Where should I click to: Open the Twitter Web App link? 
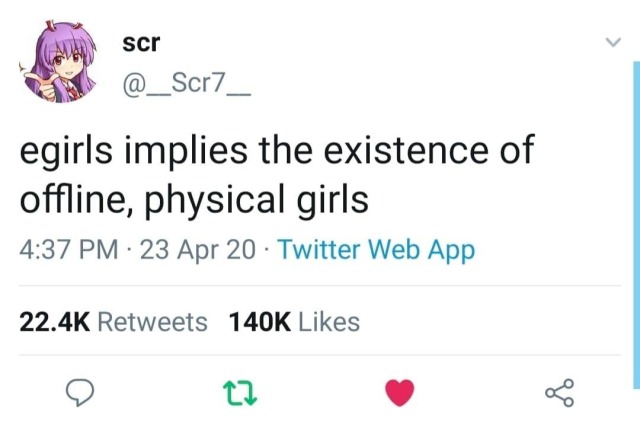(375, 250)
